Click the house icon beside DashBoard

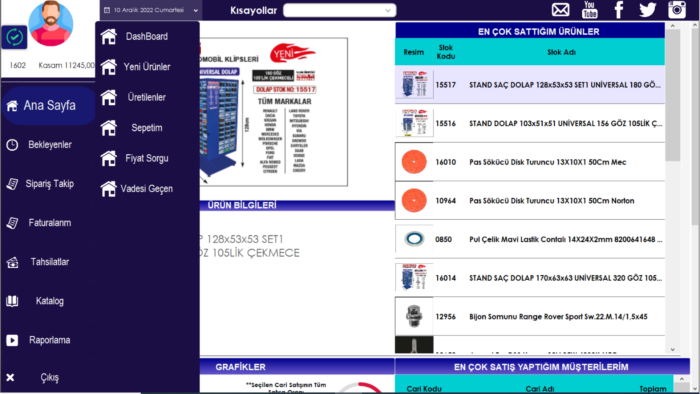pos(108,37)
